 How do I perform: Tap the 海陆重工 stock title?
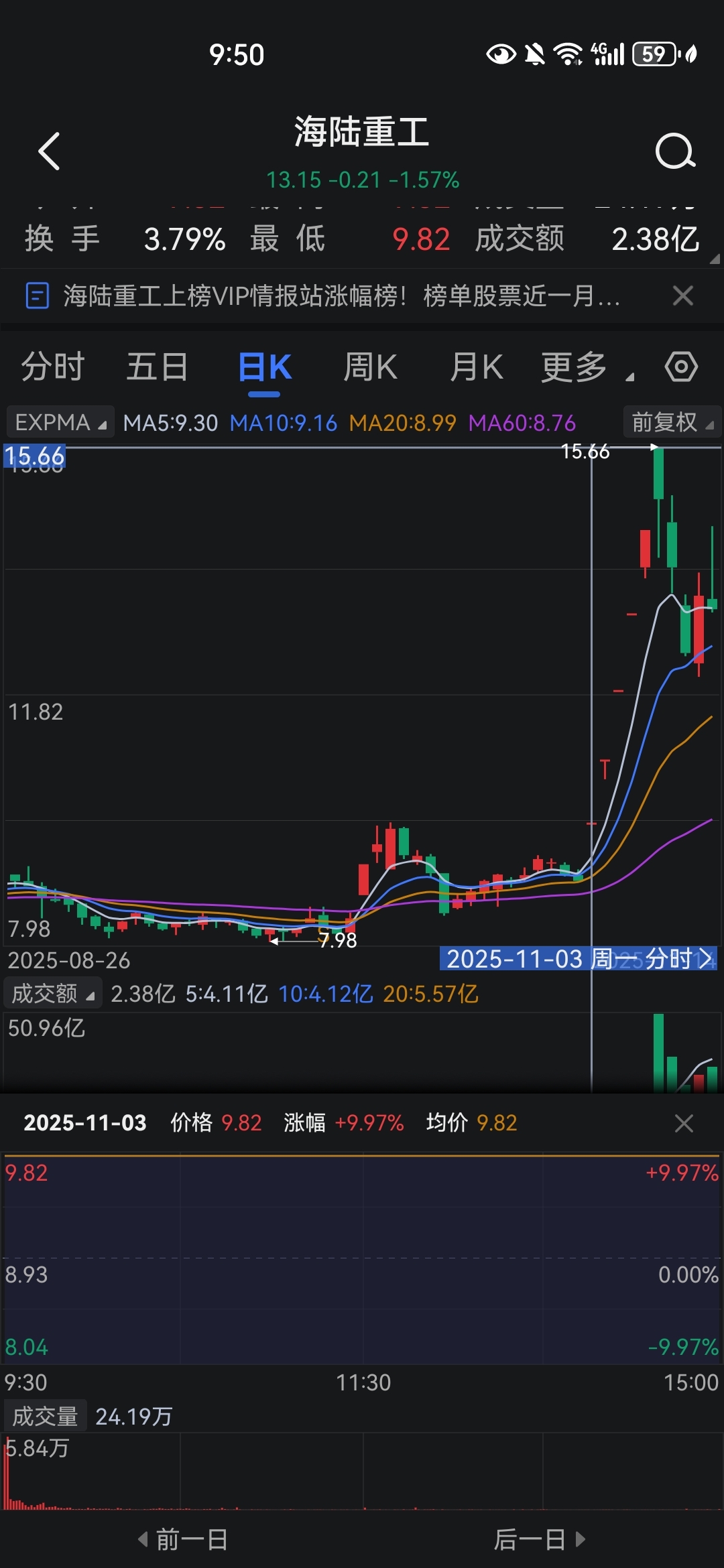coord(362,131)
